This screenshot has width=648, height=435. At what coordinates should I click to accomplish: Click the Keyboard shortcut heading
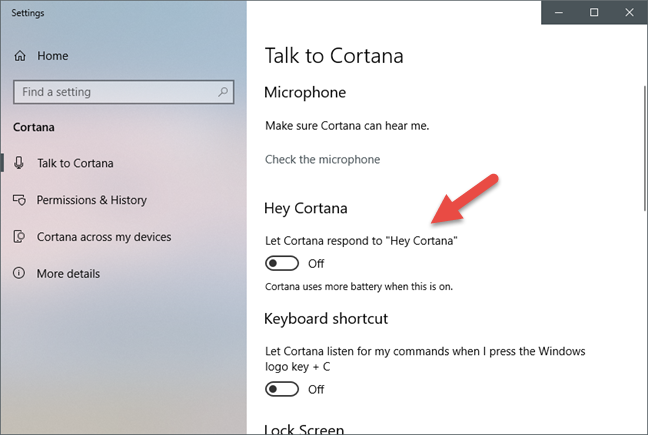[x=326, y=319]
